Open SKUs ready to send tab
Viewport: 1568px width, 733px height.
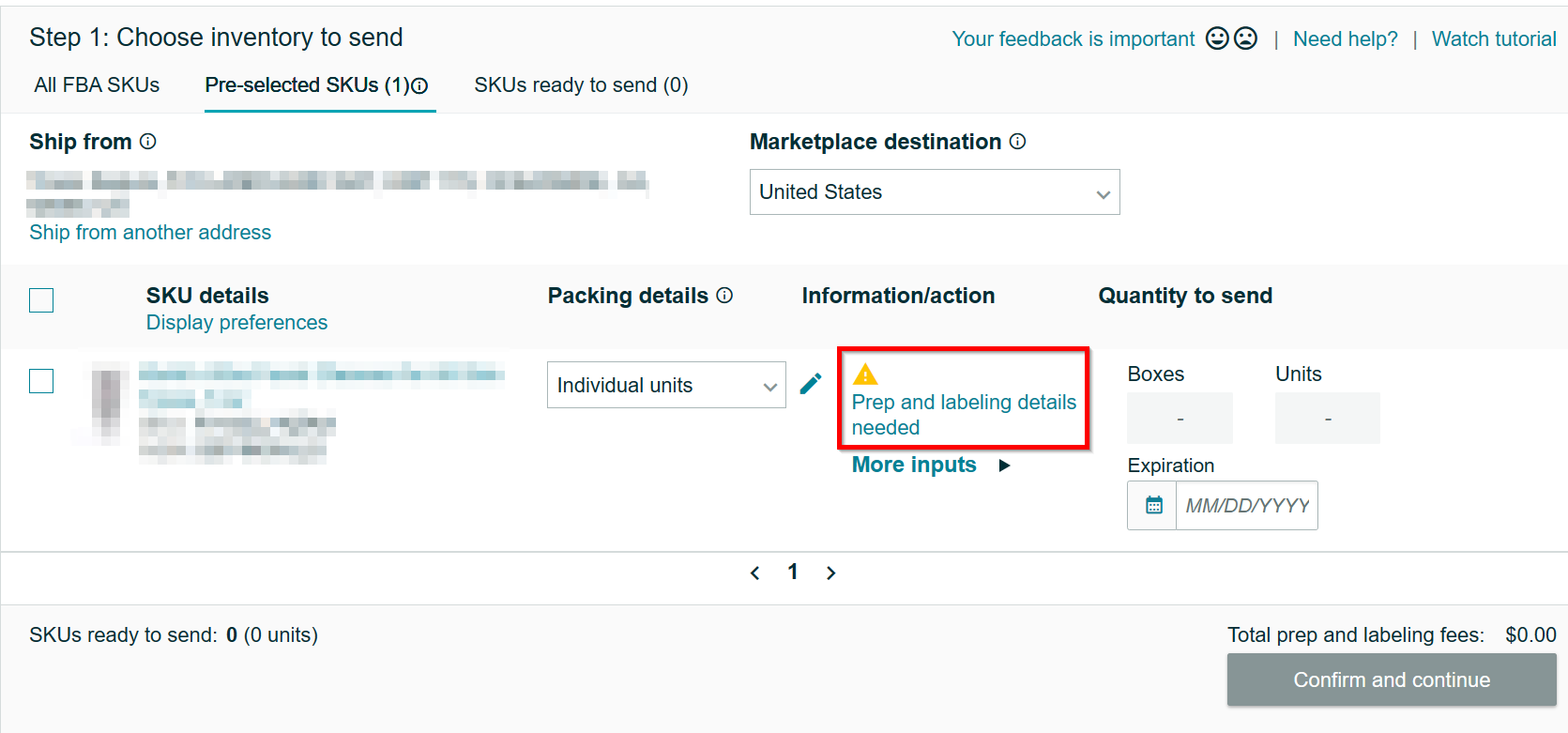[581, 85]
